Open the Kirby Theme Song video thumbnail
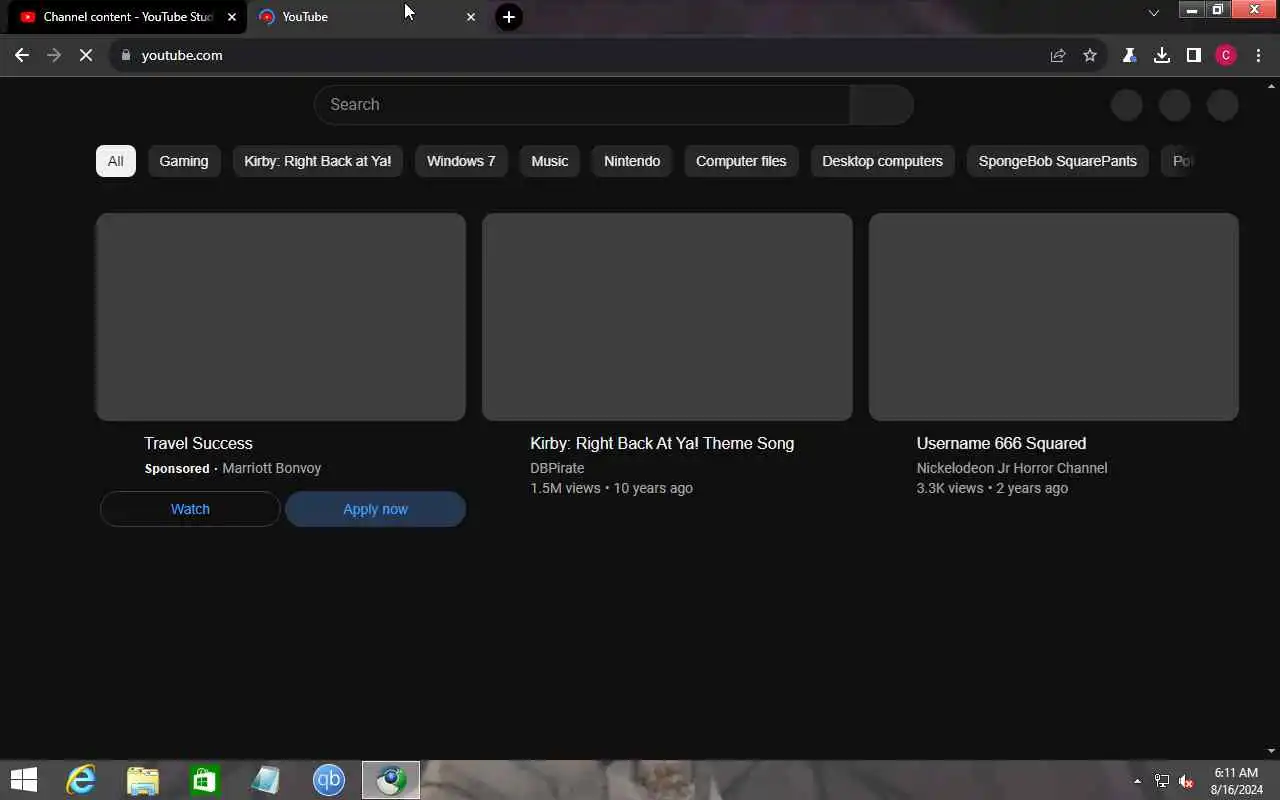This screenshot has width=1280, height=800. point(667,316)
